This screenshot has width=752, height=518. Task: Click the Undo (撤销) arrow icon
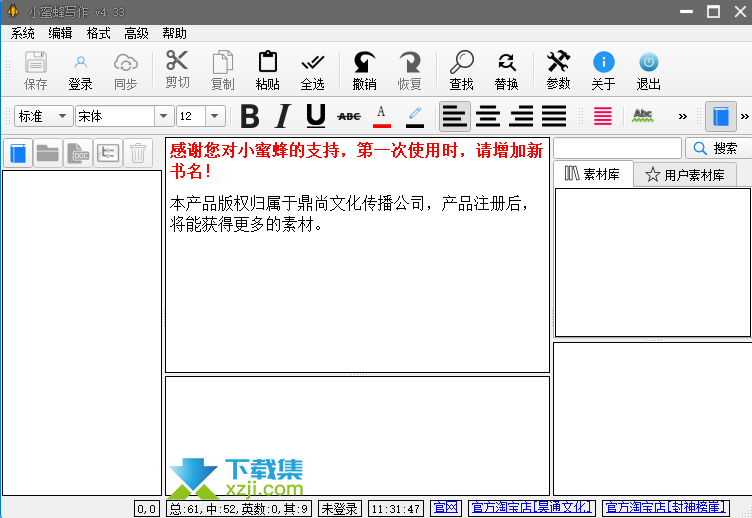coord(364,70)
